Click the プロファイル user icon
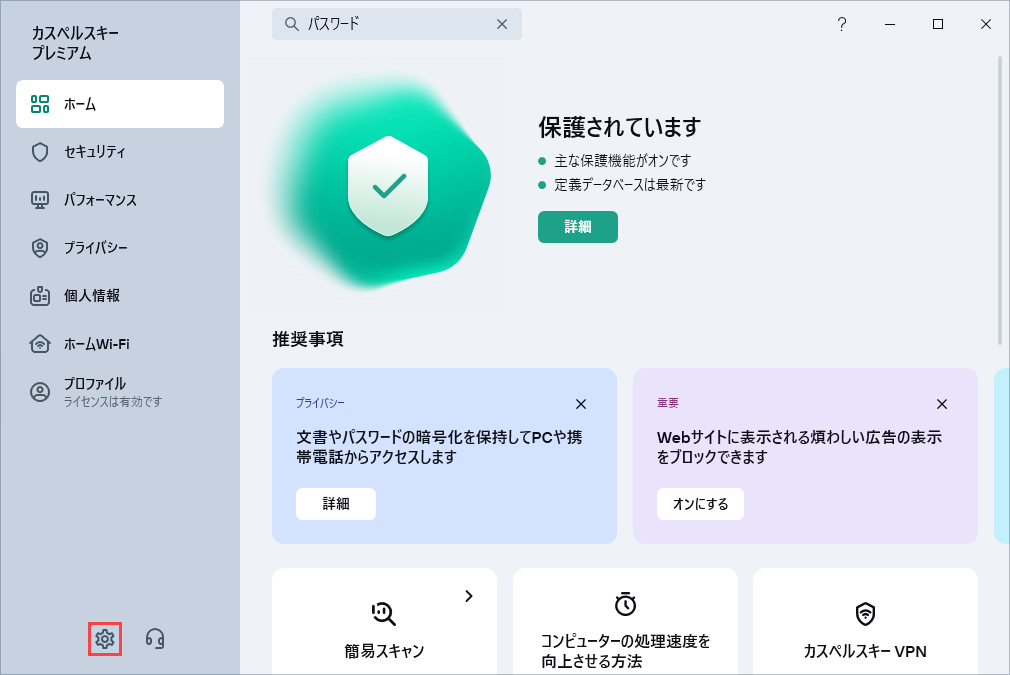Image resolution: width=1010 pixels, height=675 pixels. click(40, 392)
